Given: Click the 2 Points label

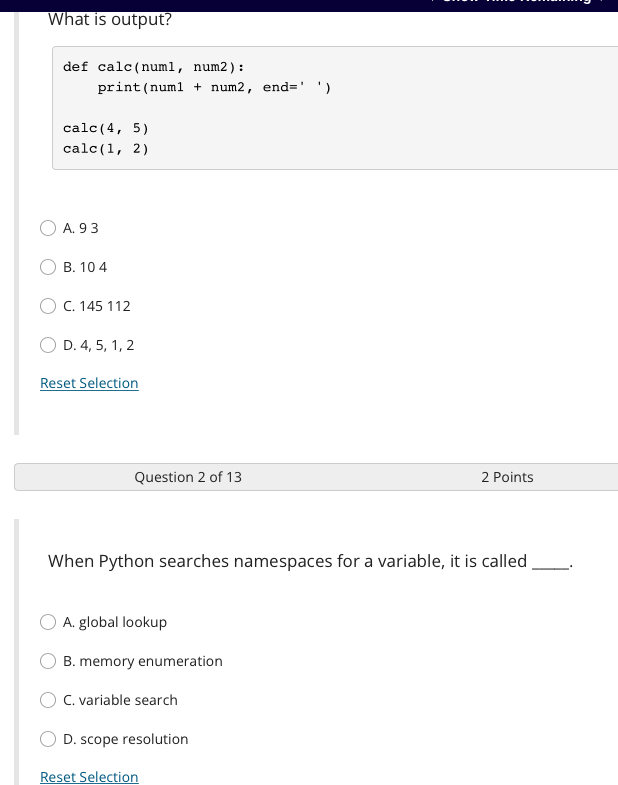Looking at the screenshot, I should 507,477.
